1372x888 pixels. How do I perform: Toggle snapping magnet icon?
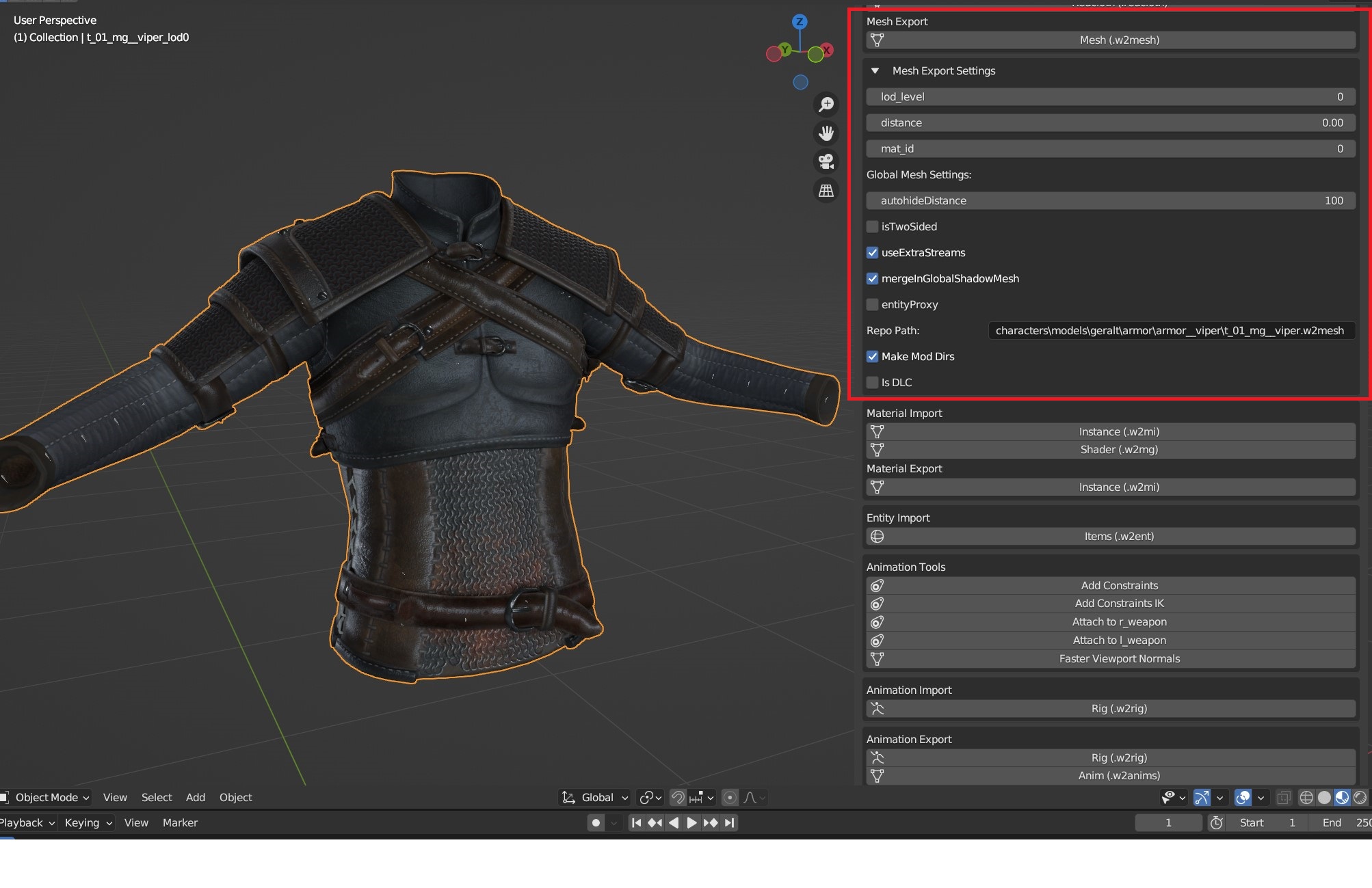(678, 798)
